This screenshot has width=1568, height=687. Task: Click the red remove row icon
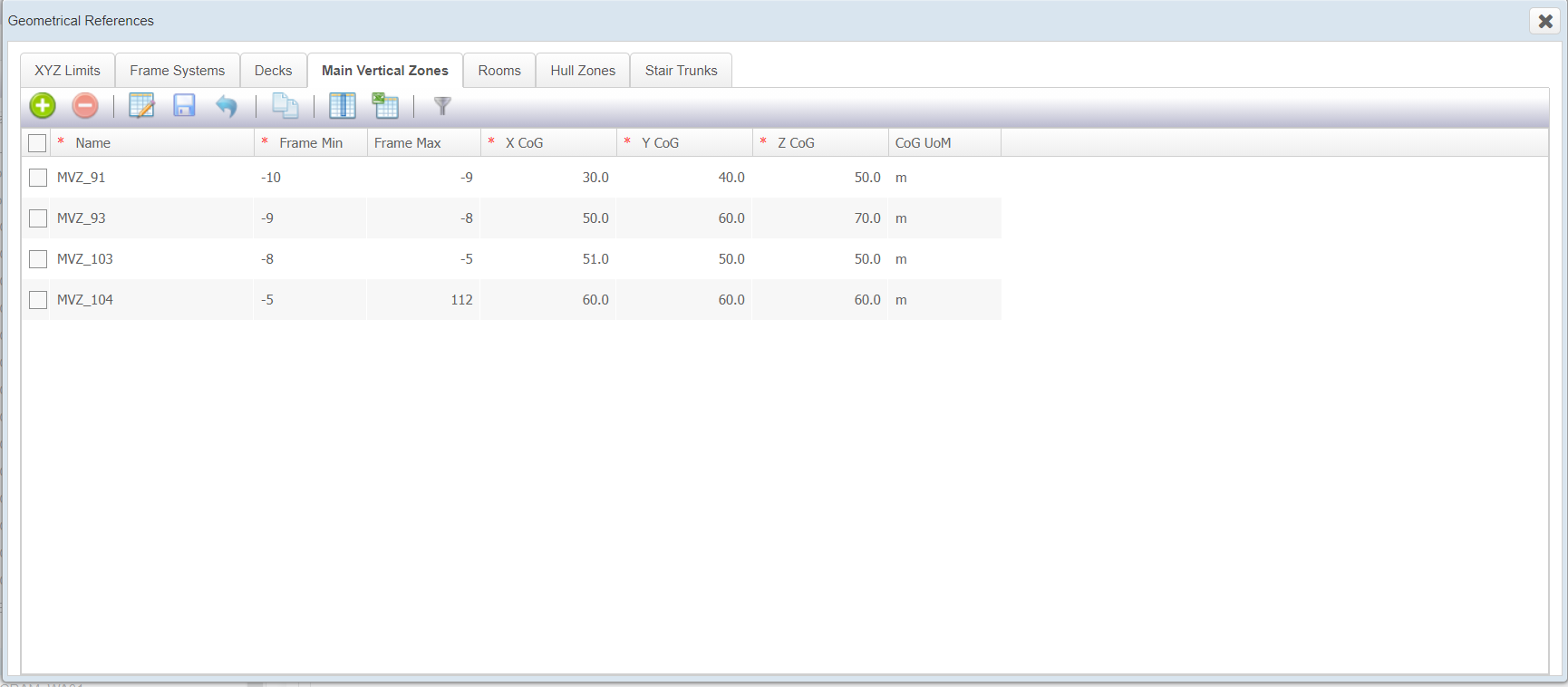pos(85,106)
